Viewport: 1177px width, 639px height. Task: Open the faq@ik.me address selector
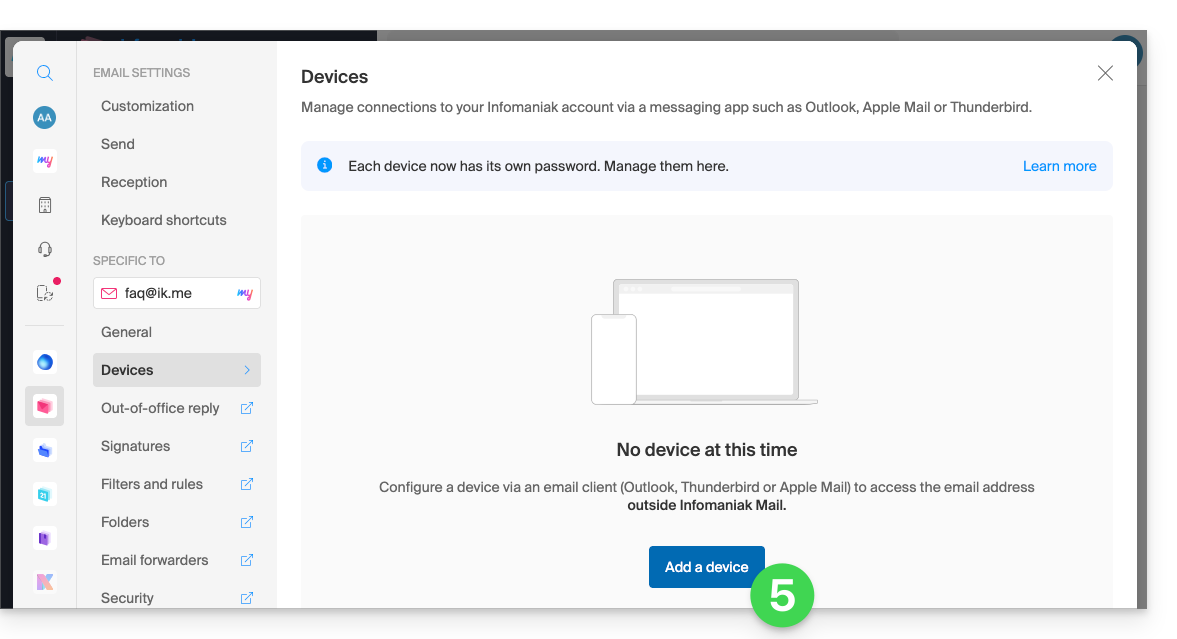(x=176, y=293)
